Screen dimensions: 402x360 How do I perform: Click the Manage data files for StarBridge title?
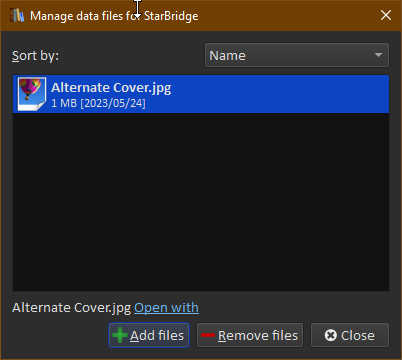tap(114, 16)
